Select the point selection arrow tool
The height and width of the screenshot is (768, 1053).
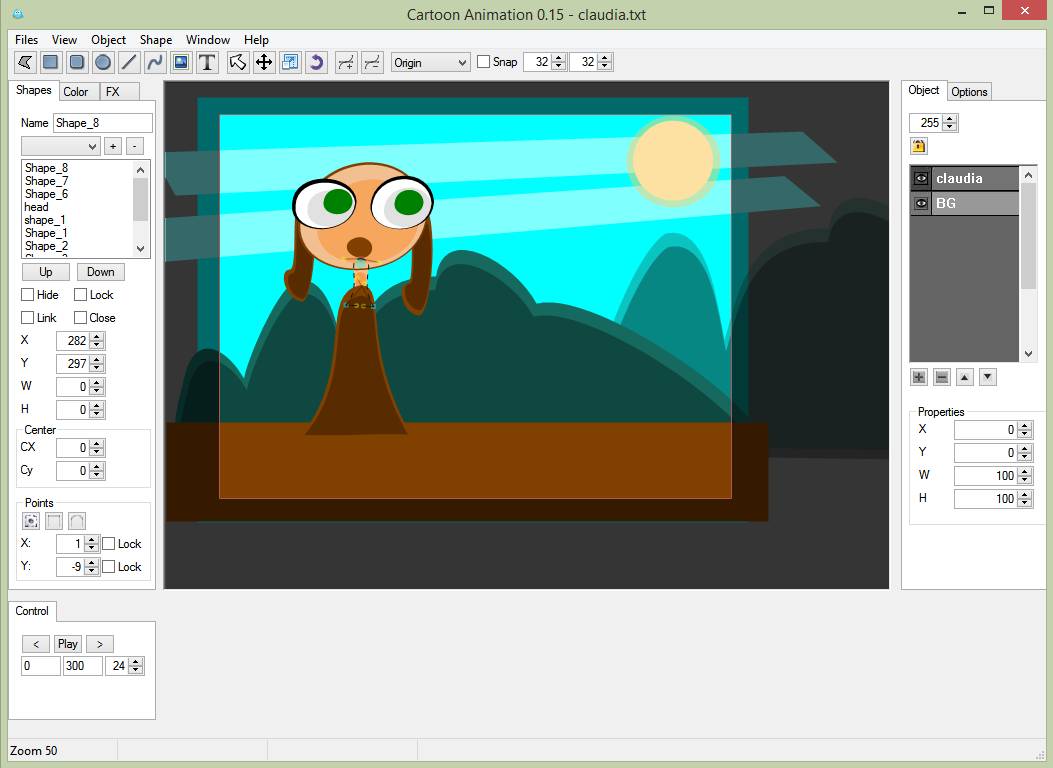238,62
